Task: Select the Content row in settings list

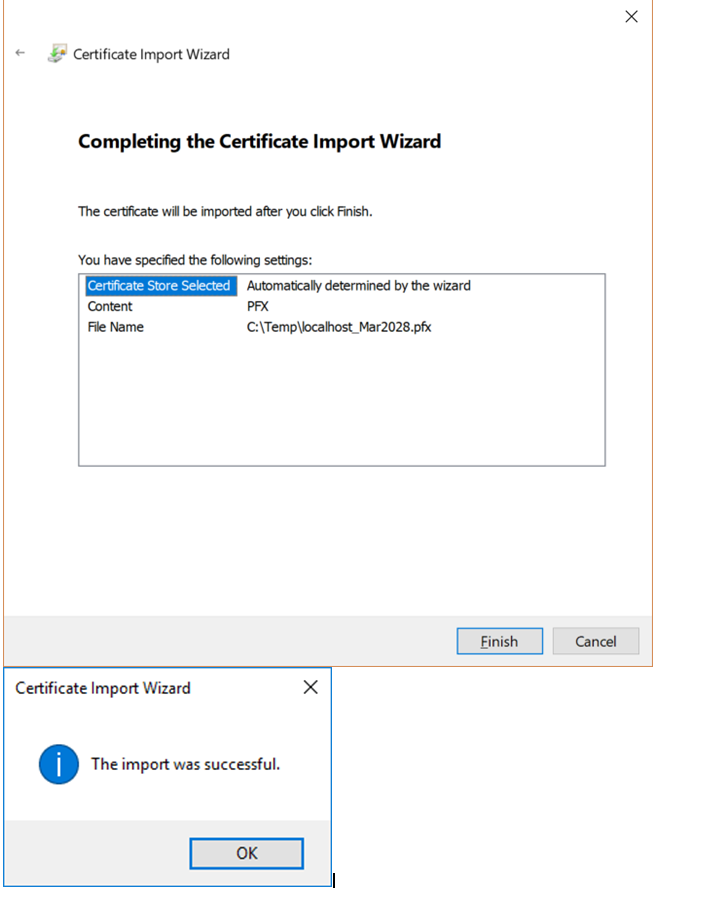Action: click(x=342, y=306)
